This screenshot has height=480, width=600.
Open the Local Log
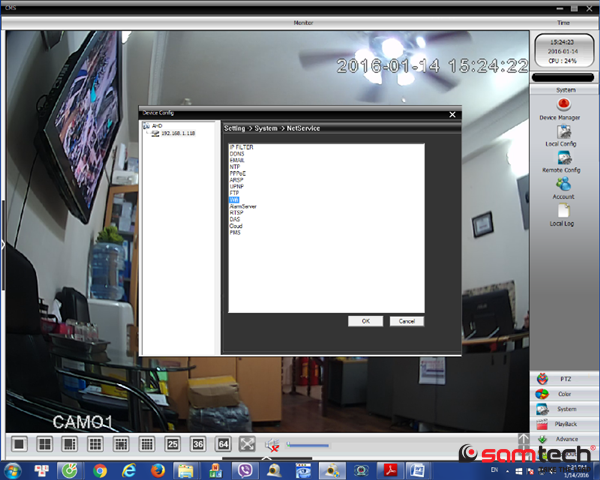(x=565, y=212)
